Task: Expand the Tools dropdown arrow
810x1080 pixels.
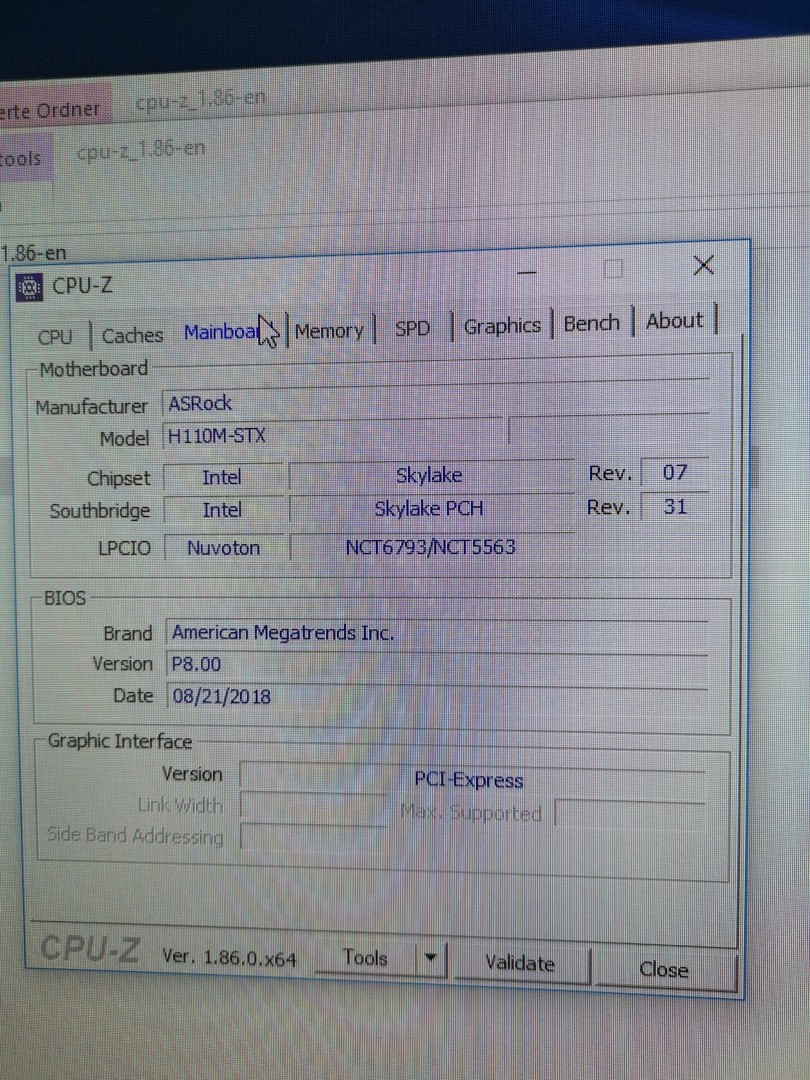Action: pos(431,959)
